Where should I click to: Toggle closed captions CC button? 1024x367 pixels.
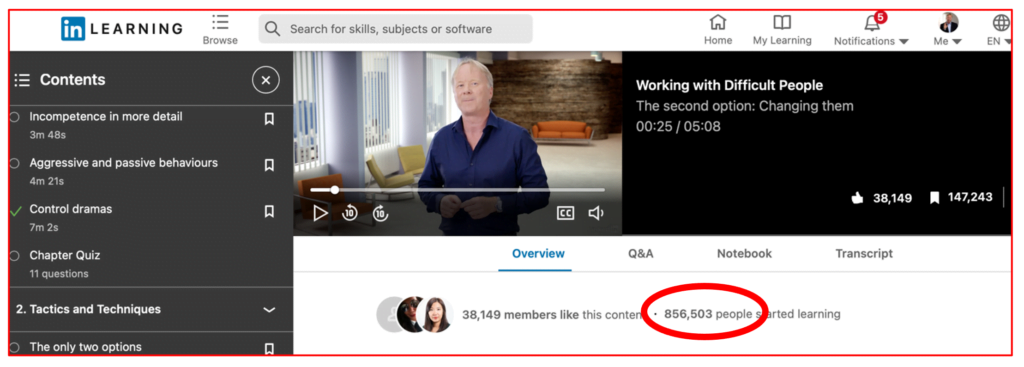[565, 213]
